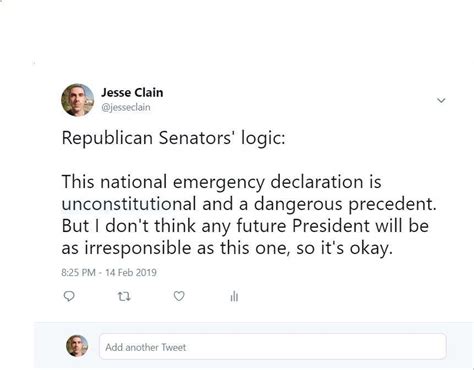Image resolution: width=474 pixels, height=370 pixels.
Task: Expand the tweet options chevron menu
Action: [x=441, y=100]
